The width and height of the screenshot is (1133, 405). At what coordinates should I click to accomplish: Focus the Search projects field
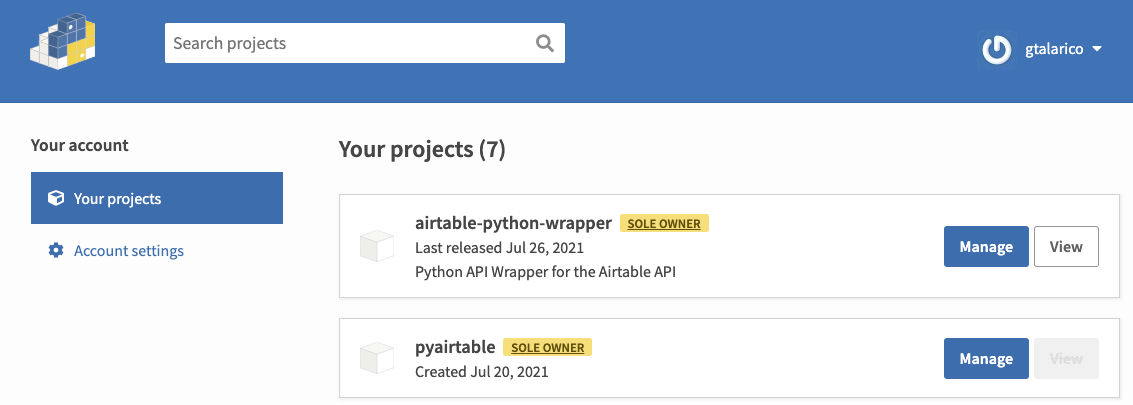point(365,43)
